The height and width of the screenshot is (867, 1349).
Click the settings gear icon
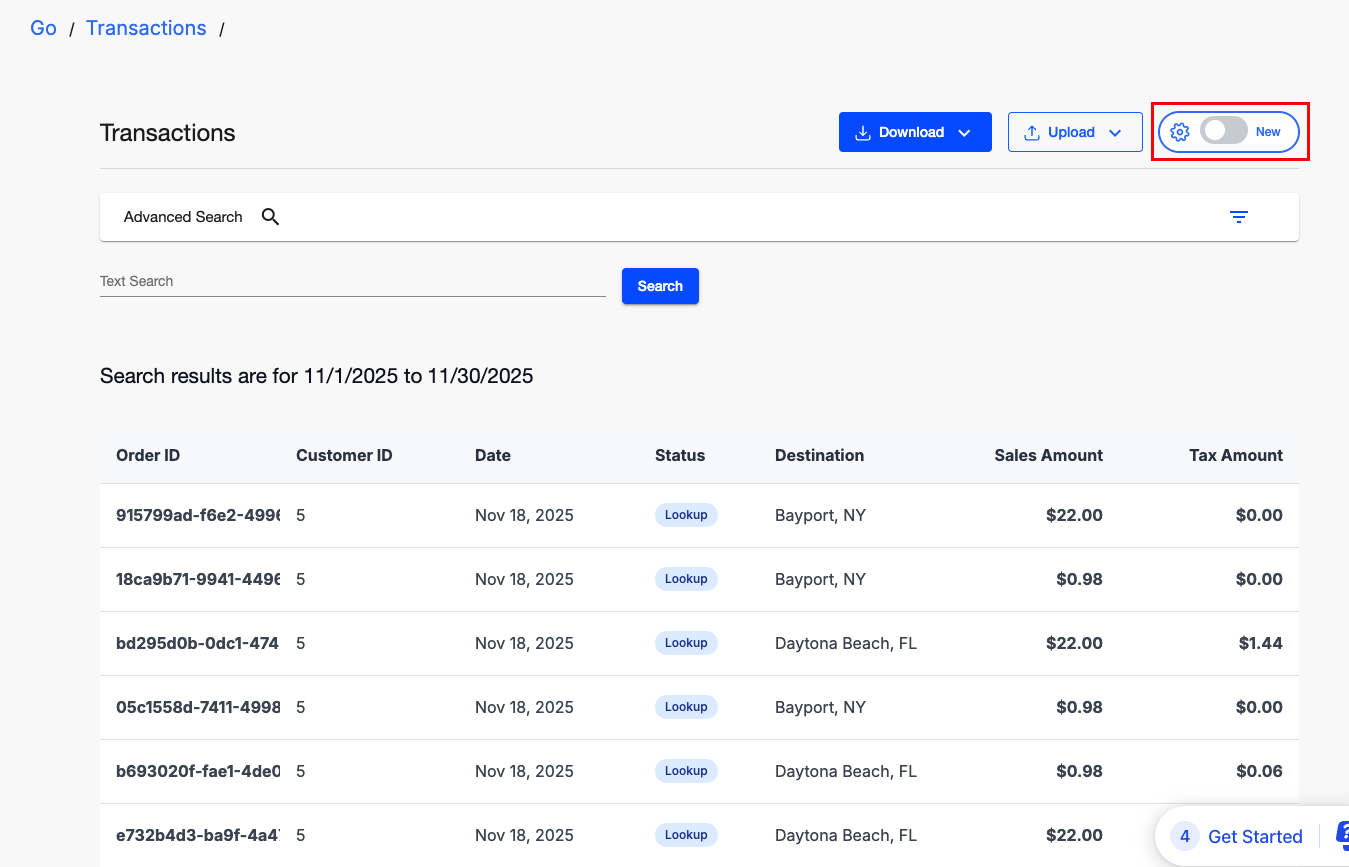pyautogui.click(x=1180, y=132)
